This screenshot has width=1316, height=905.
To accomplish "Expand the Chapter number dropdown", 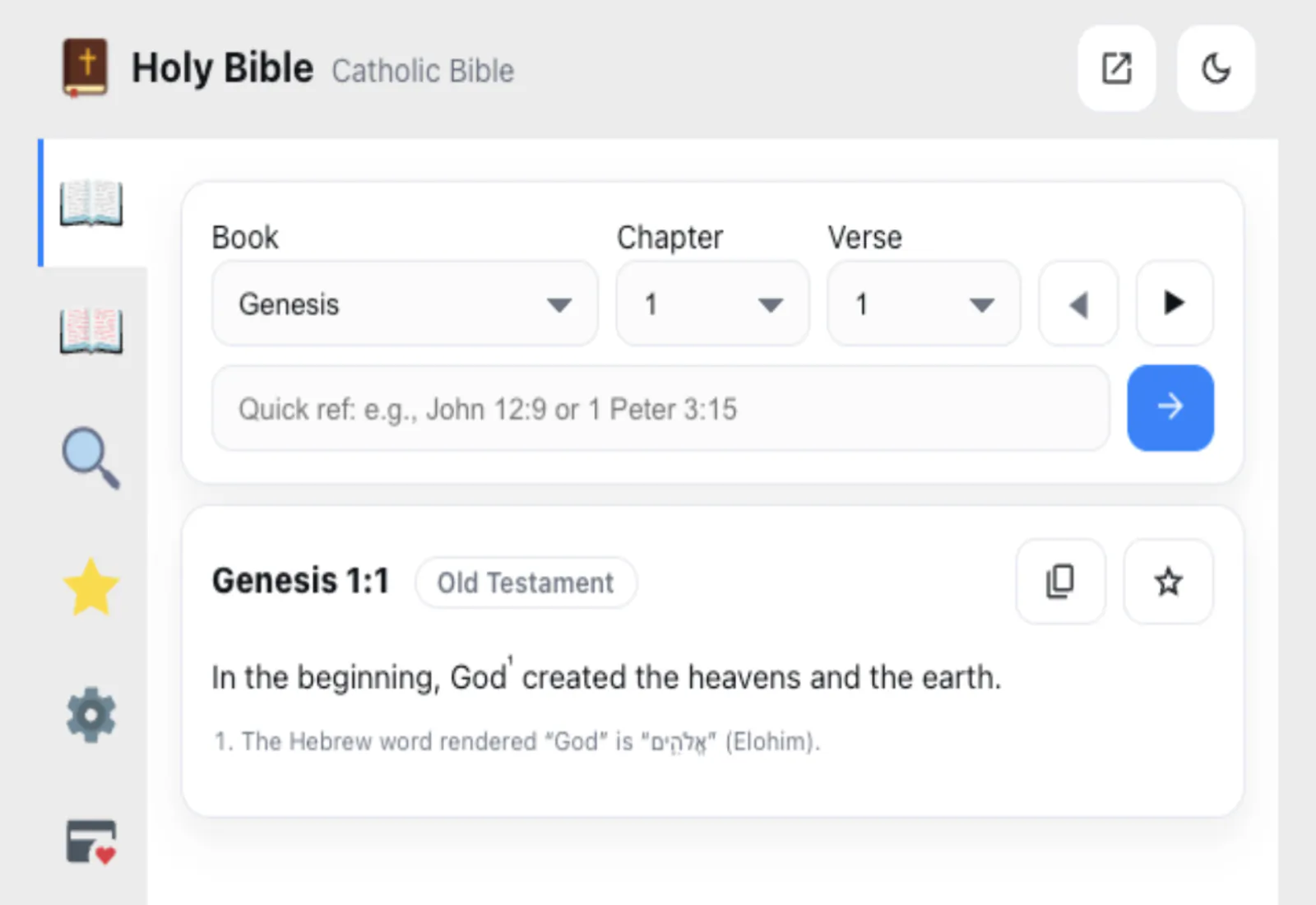I will coord(712,304).
